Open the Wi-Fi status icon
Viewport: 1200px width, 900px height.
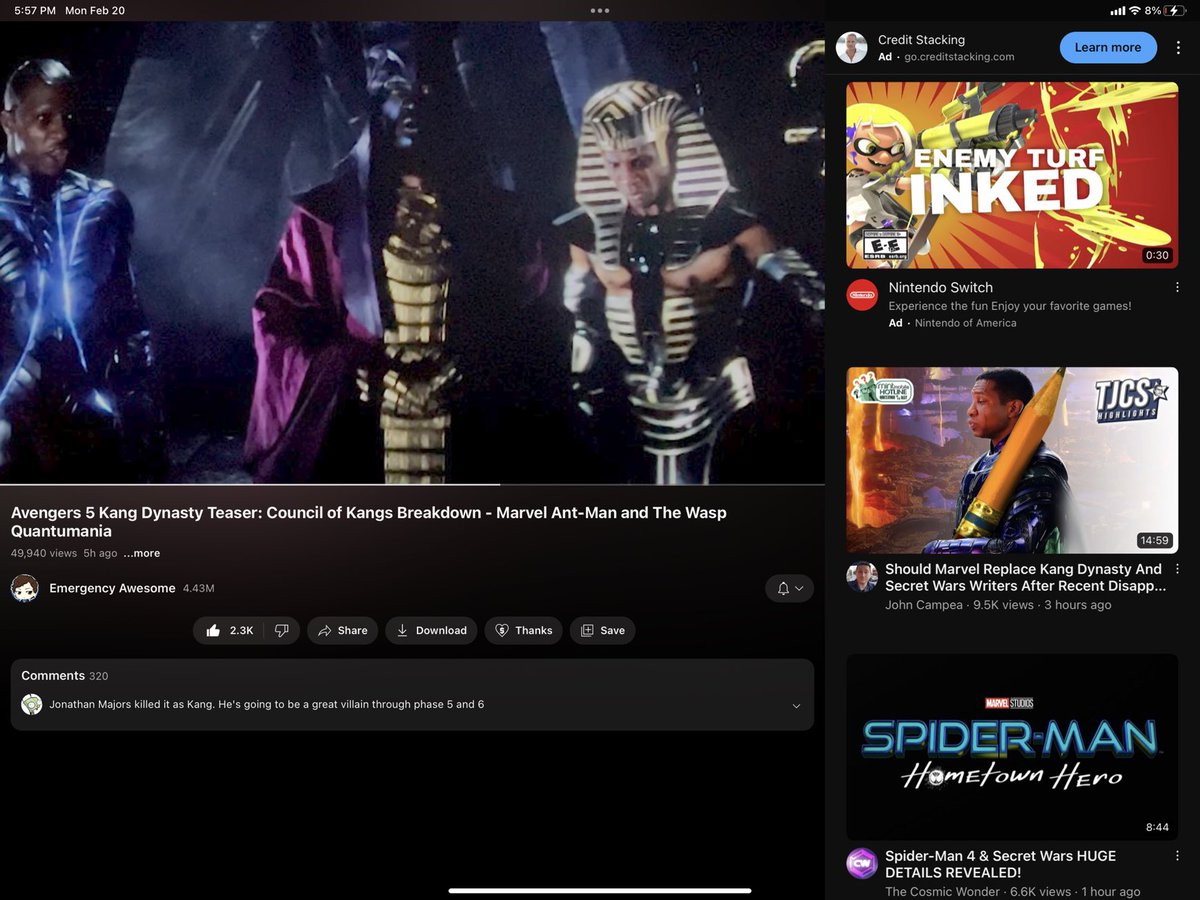[x=1135, y=10]
